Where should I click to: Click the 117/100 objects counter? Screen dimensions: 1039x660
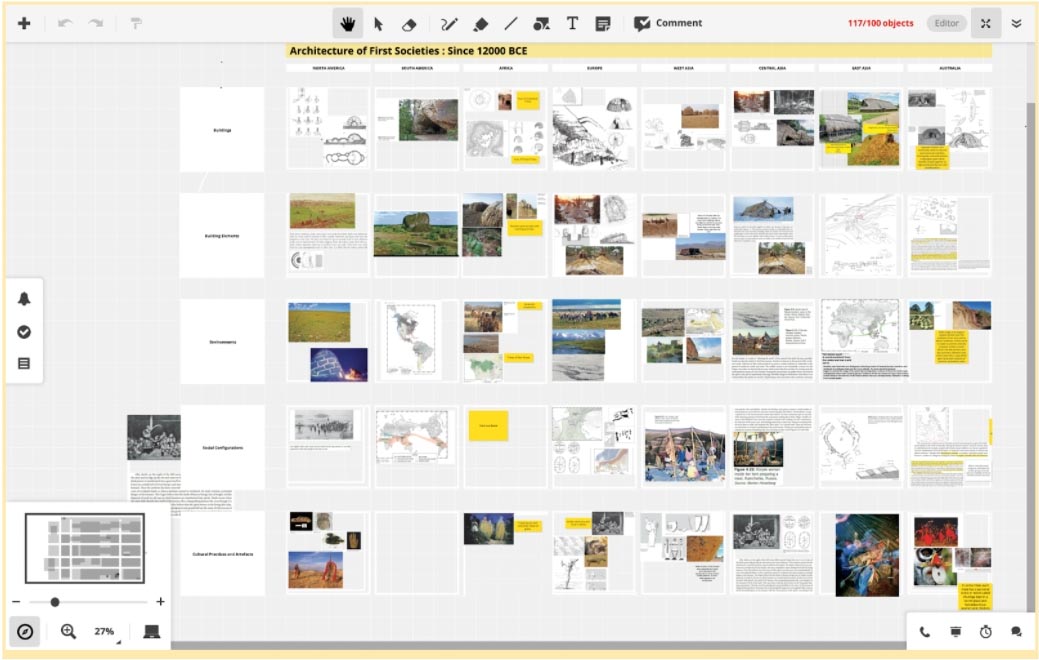tap(880, 23)
